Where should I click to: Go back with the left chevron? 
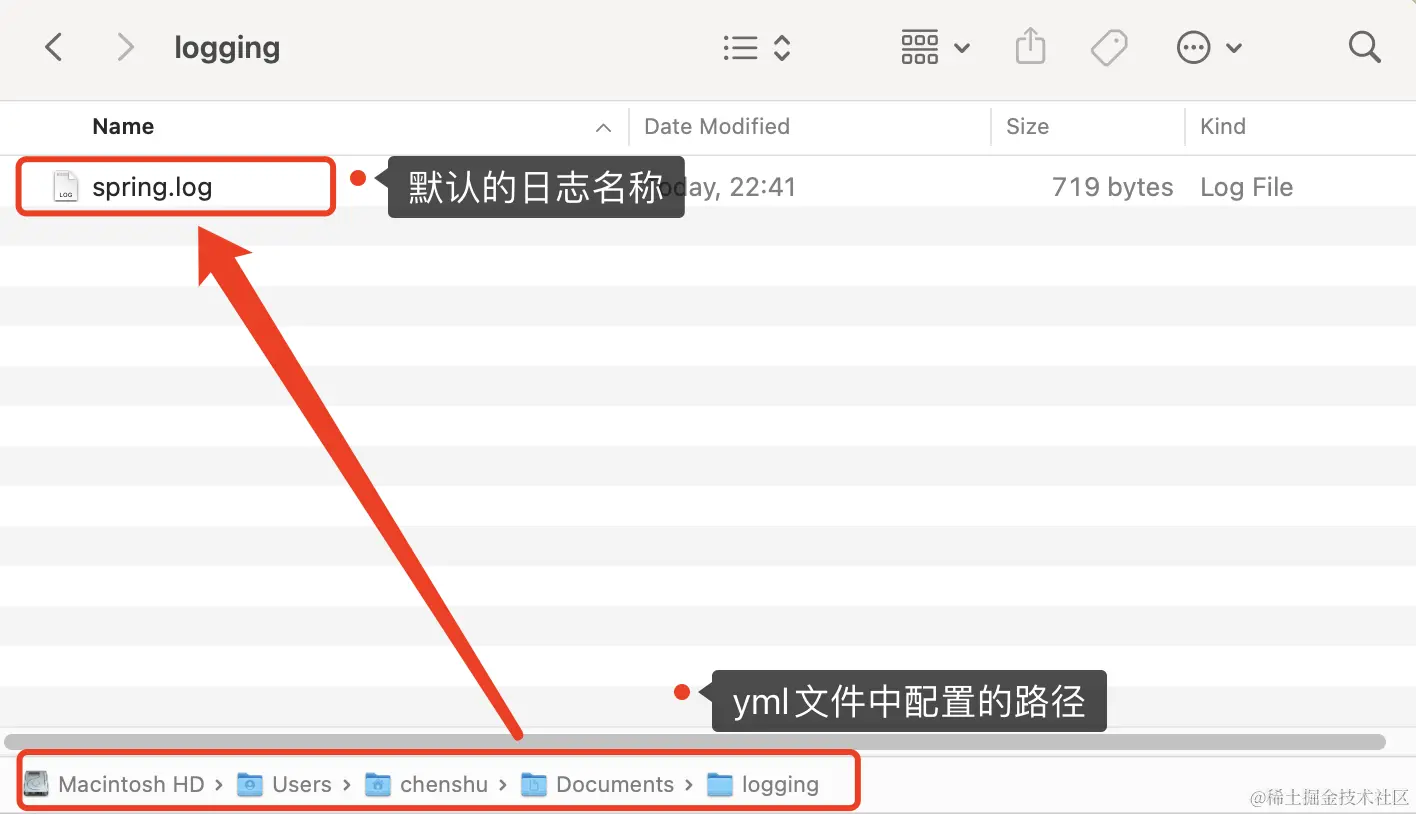(x=54, y=47)
